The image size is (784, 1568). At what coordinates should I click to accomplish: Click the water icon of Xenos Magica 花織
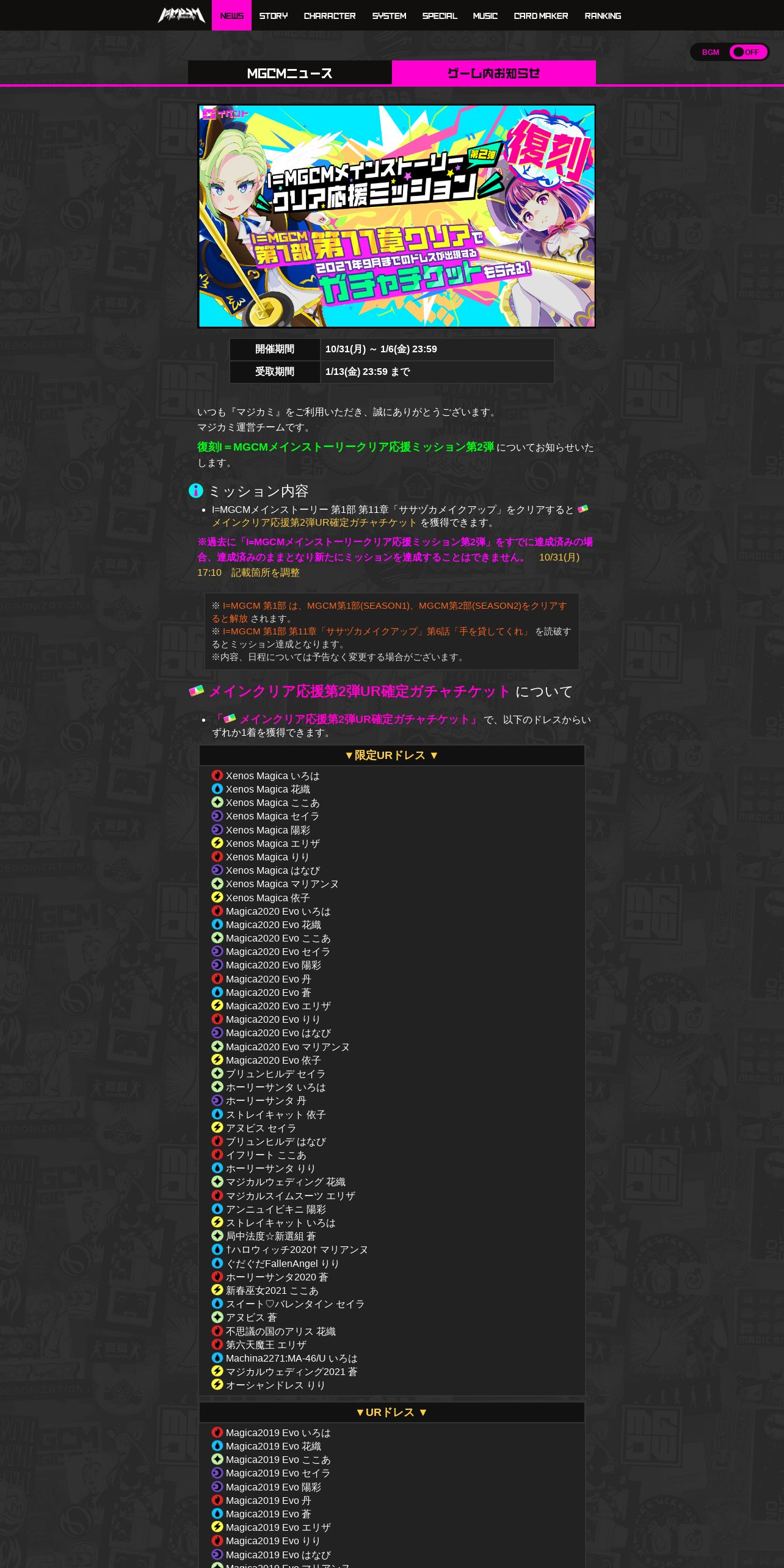[x=217, y=788]
